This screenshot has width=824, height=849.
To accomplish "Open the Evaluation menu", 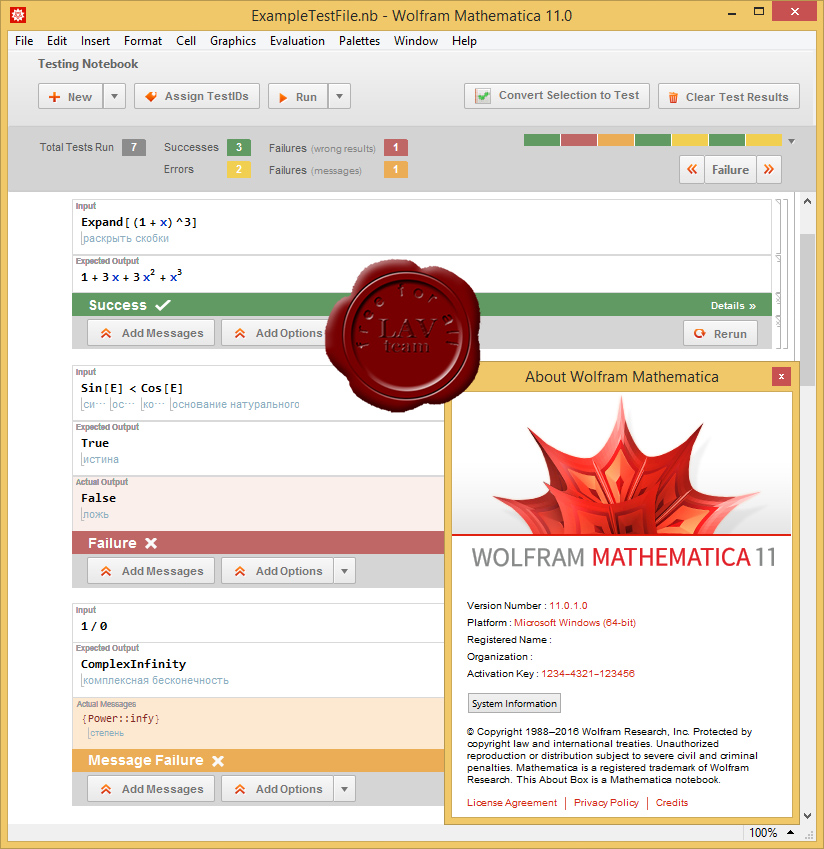I will pos(297,41).
